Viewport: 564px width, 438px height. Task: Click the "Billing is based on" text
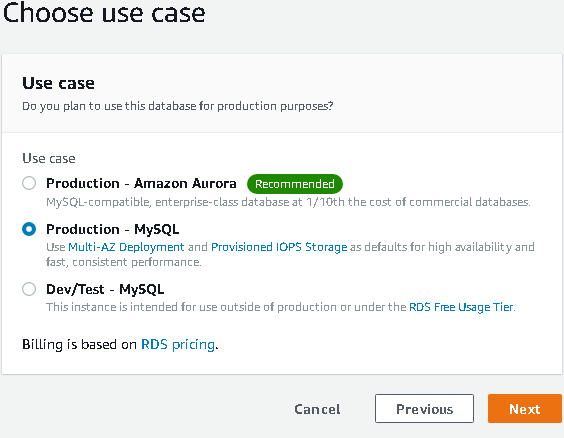coord(79,345)
